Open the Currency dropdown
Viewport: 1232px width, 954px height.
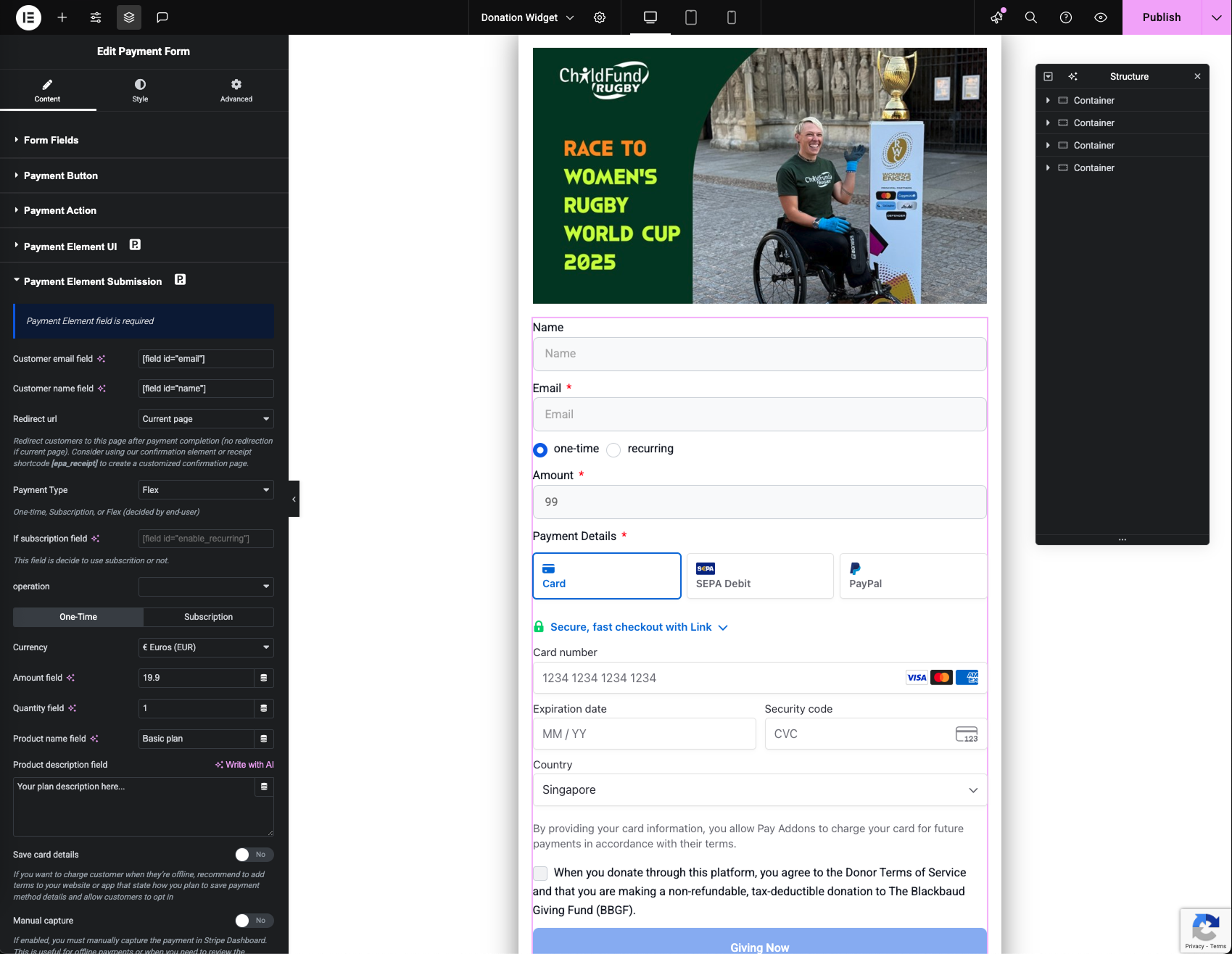coord(206,647)
